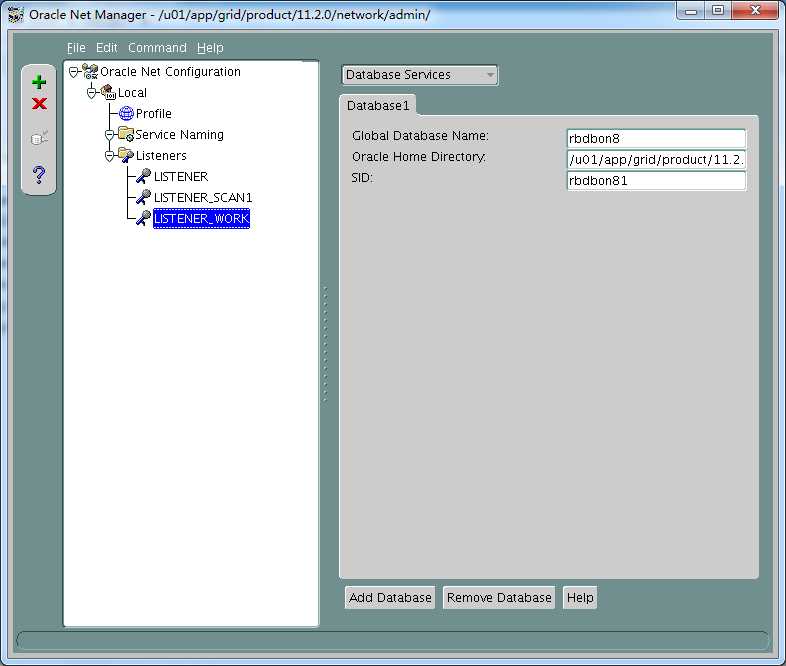Minimize the Oracle Net Manager window
The image size is (786, 666).
pyautogui.click(x=691, y=11)
